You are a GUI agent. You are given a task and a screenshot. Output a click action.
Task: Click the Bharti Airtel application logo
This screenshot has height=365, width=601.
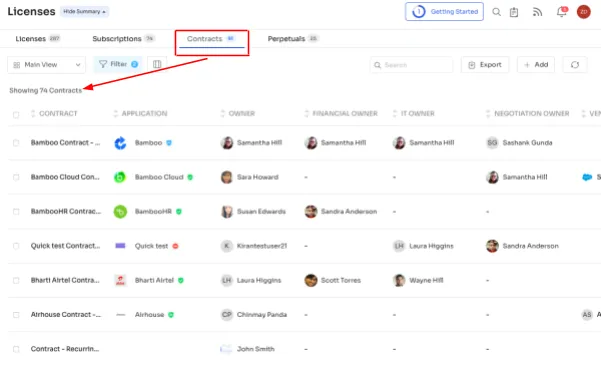[120, 280]
